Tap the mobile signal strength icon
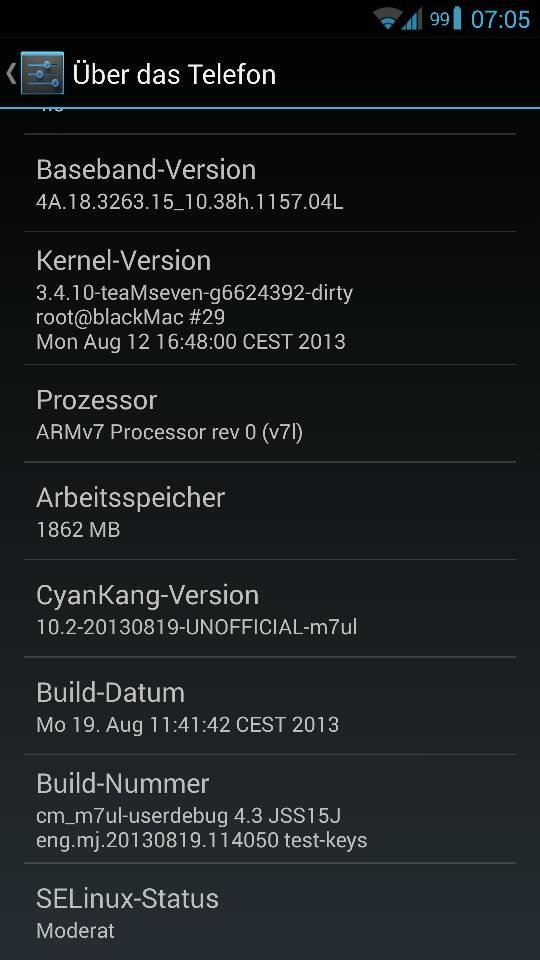 coord(412,19)
